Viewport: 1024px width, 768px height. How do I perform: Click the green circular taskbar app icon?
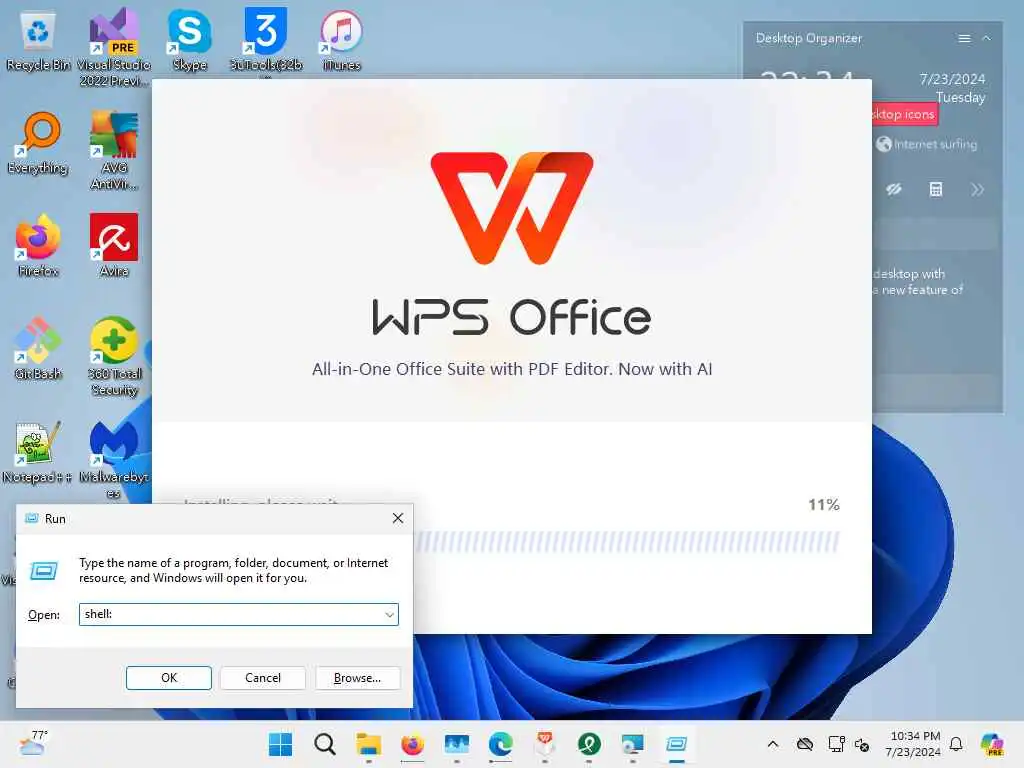[x=588, y=744]
